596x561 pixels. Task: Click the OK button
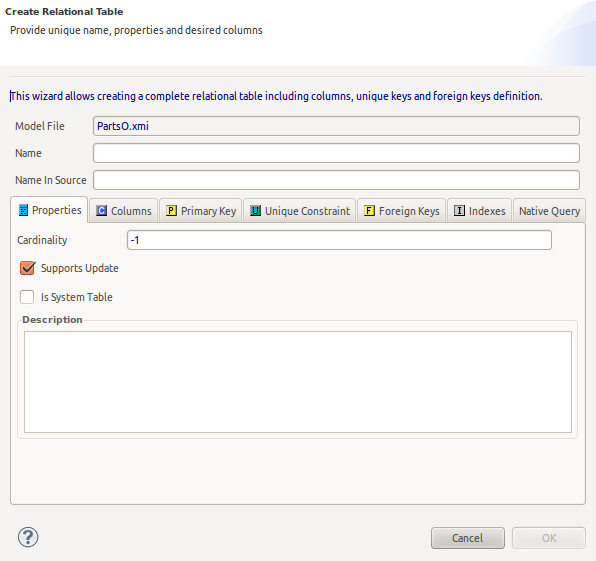pyautogui.click(x=549, y=538)
